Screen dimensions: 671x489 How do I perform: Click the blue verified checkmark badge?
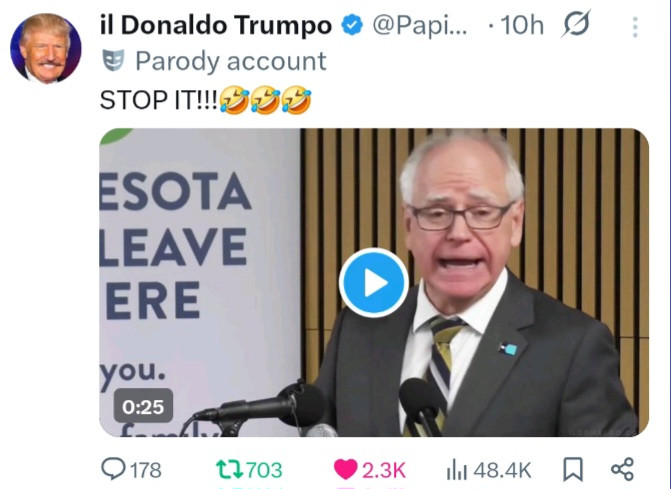(x=352, y=25)
